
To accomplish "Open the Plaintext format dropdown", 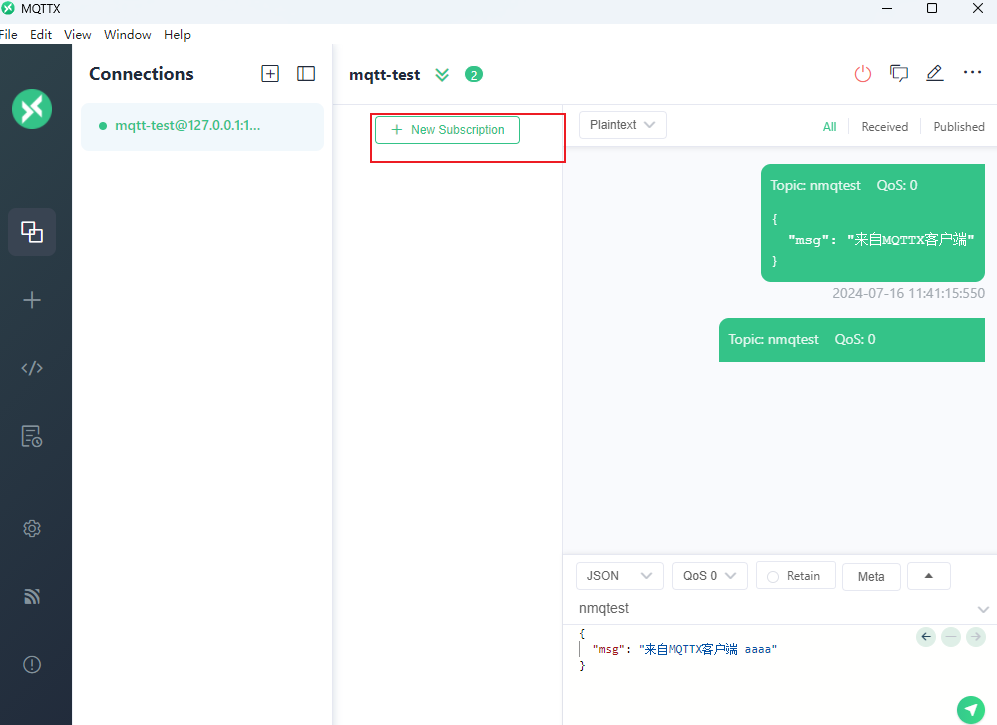I will tap(622, 125).
